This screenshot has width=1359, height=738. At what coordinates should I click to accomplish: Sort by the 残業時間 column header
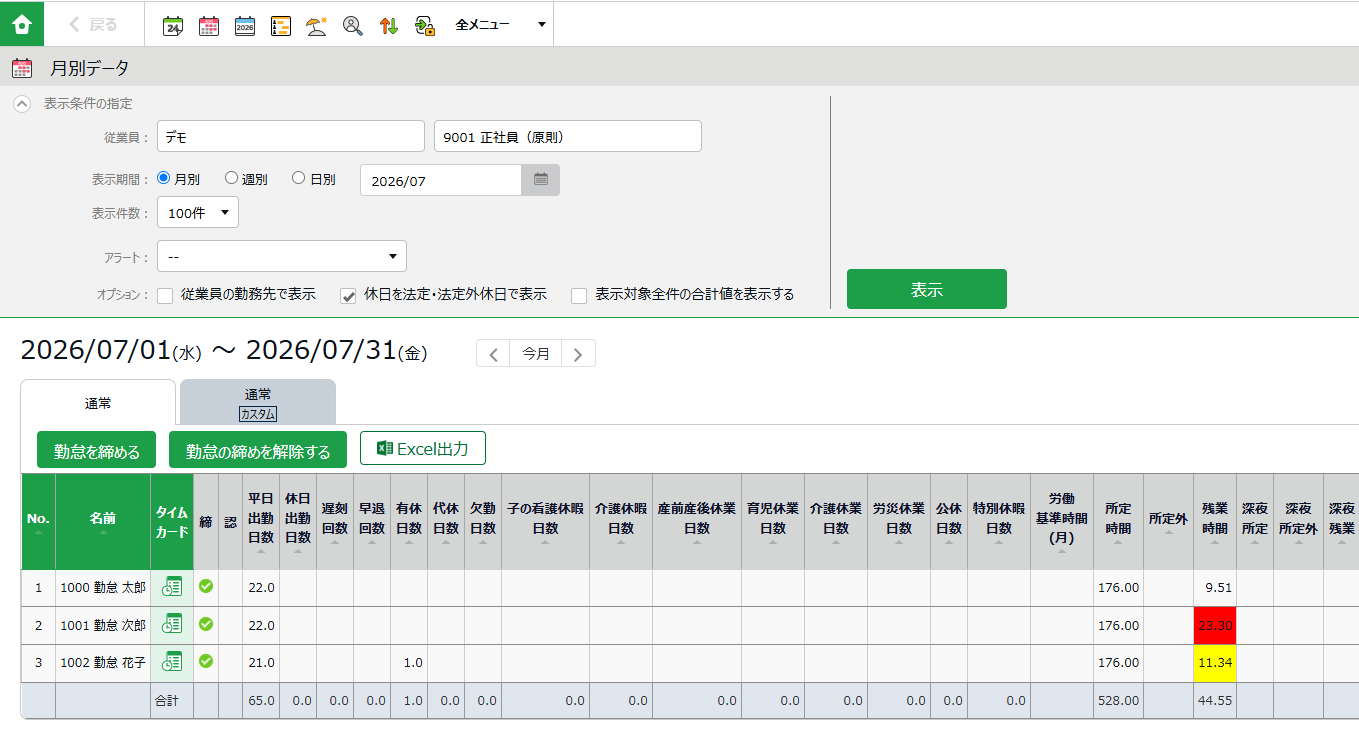pyautogui.click(x=1215, y=522)
